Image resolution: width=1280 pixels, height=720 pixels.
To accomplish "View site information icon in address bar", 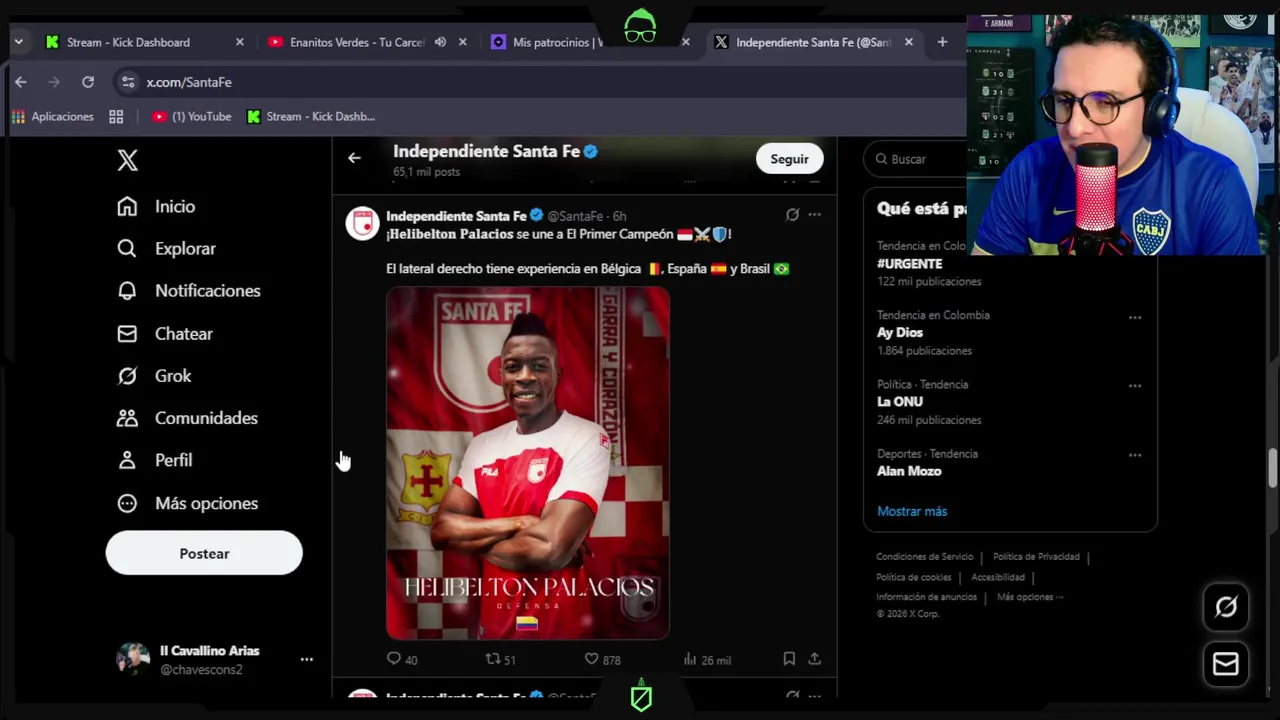I will [x=126, y=82].
